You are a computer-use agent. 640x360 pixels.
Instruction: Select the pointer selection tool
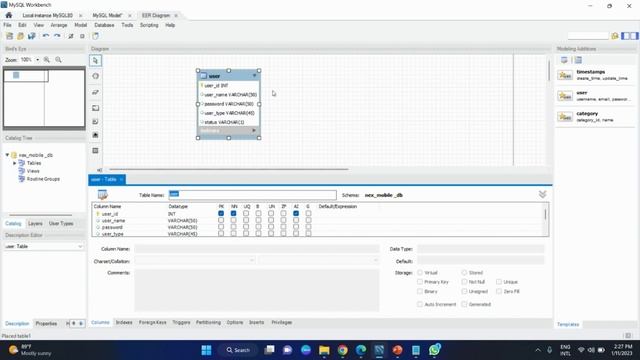[96, 61]
